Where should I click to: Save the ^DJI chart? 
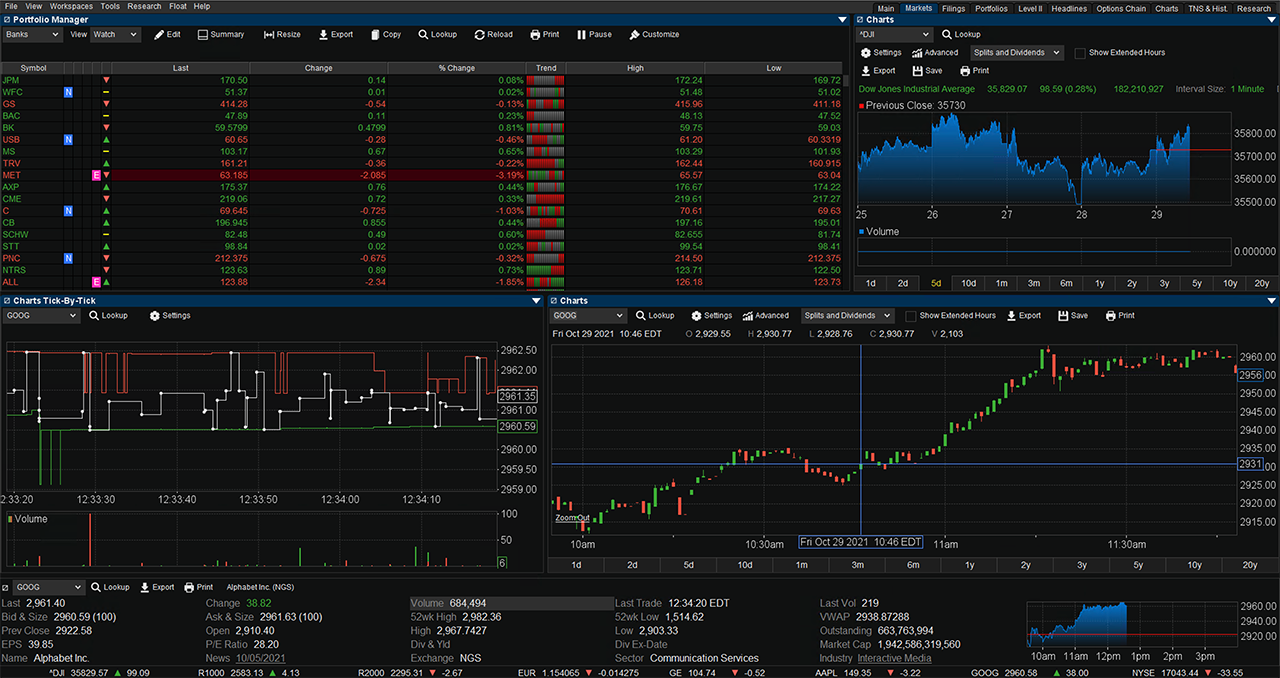(927, 70)
